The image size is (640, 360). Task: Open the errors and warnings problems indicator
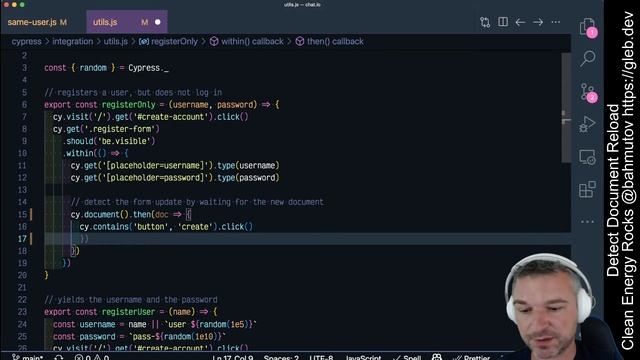[x=92, y=358]
